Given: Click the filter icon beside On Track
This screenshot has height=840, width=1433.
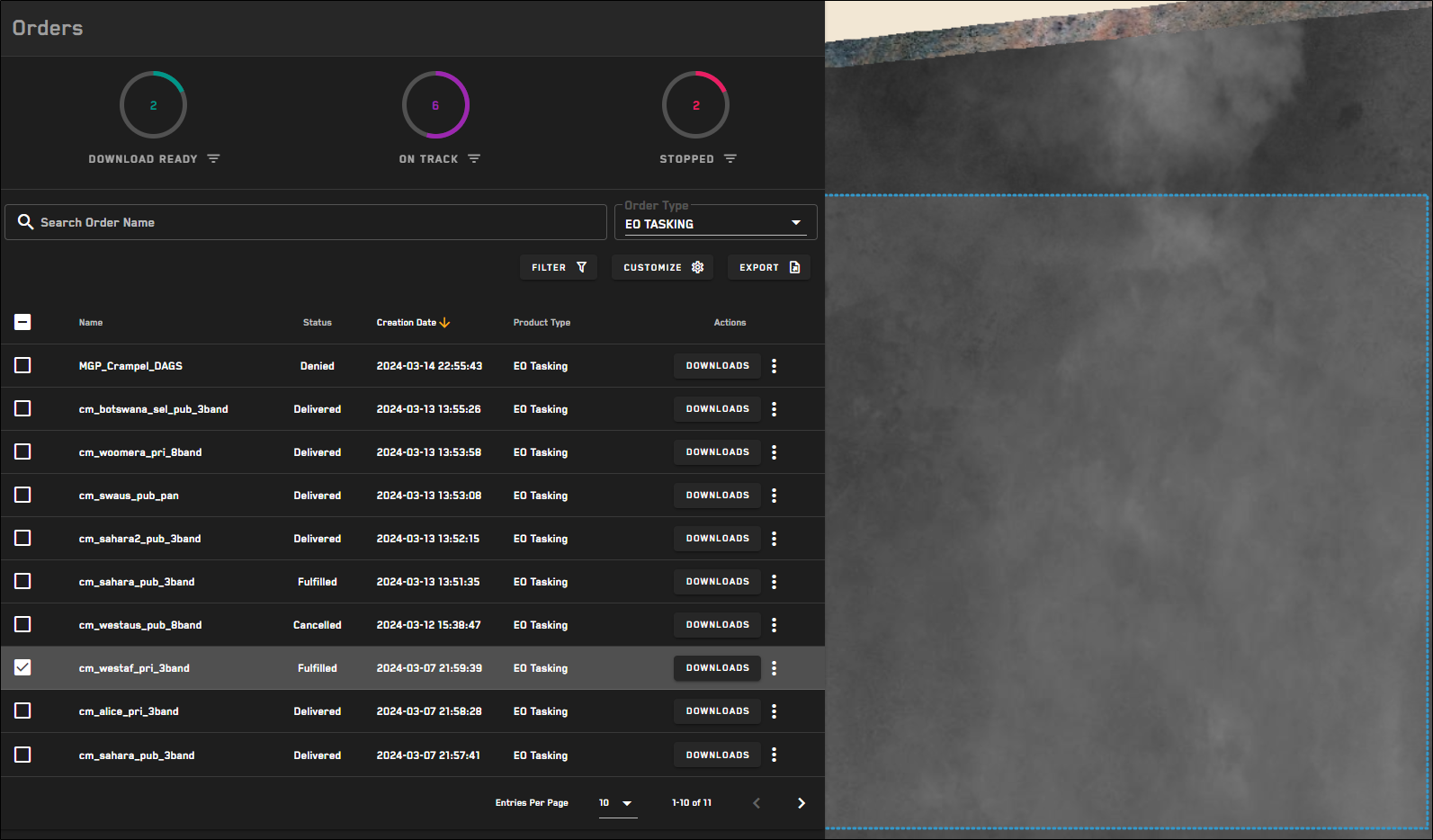Looking at the screenshot, I should coord(474,158).
